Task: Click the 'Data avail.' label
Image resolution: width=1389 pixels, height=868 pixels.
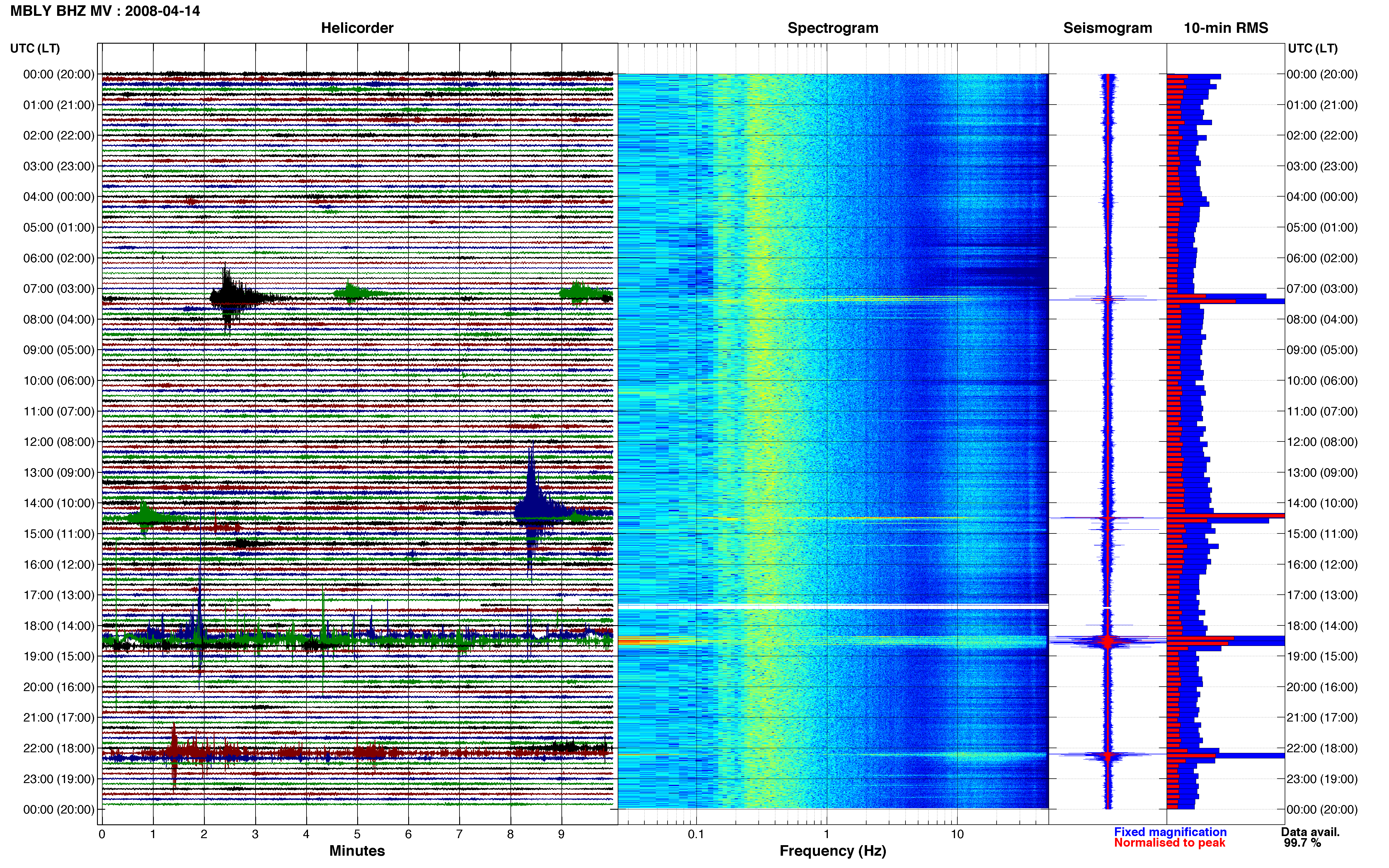Action: tap(1310, 832)
